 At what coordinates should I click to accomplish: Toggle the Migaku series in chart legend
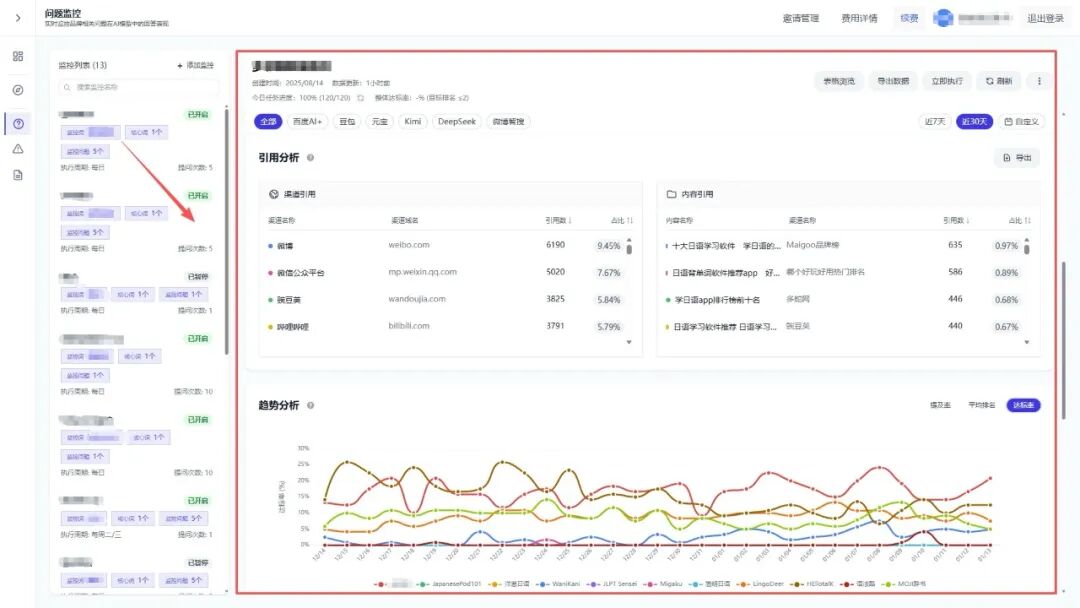pyautogui.click(x=663, y=584)
